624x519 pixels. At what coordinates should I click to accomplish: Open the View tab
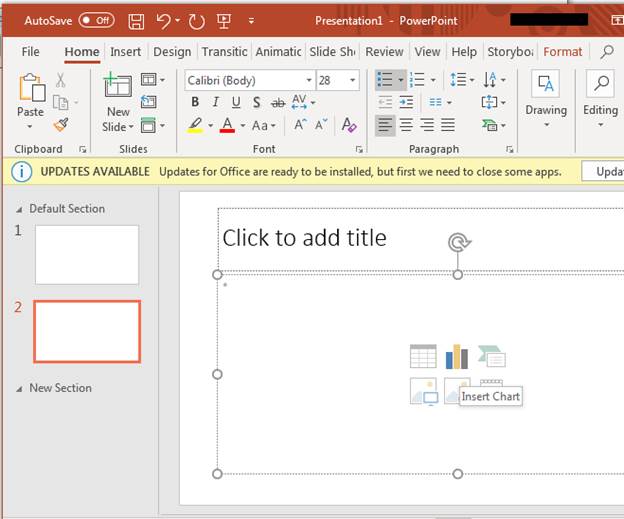(x=427, y=52)
